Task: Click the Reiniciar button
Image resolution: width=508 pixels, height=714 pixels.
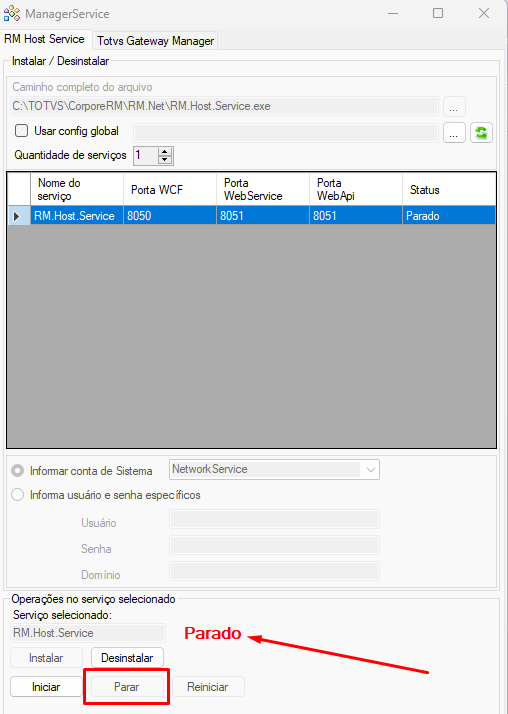Action: click(x=208, y=687)
